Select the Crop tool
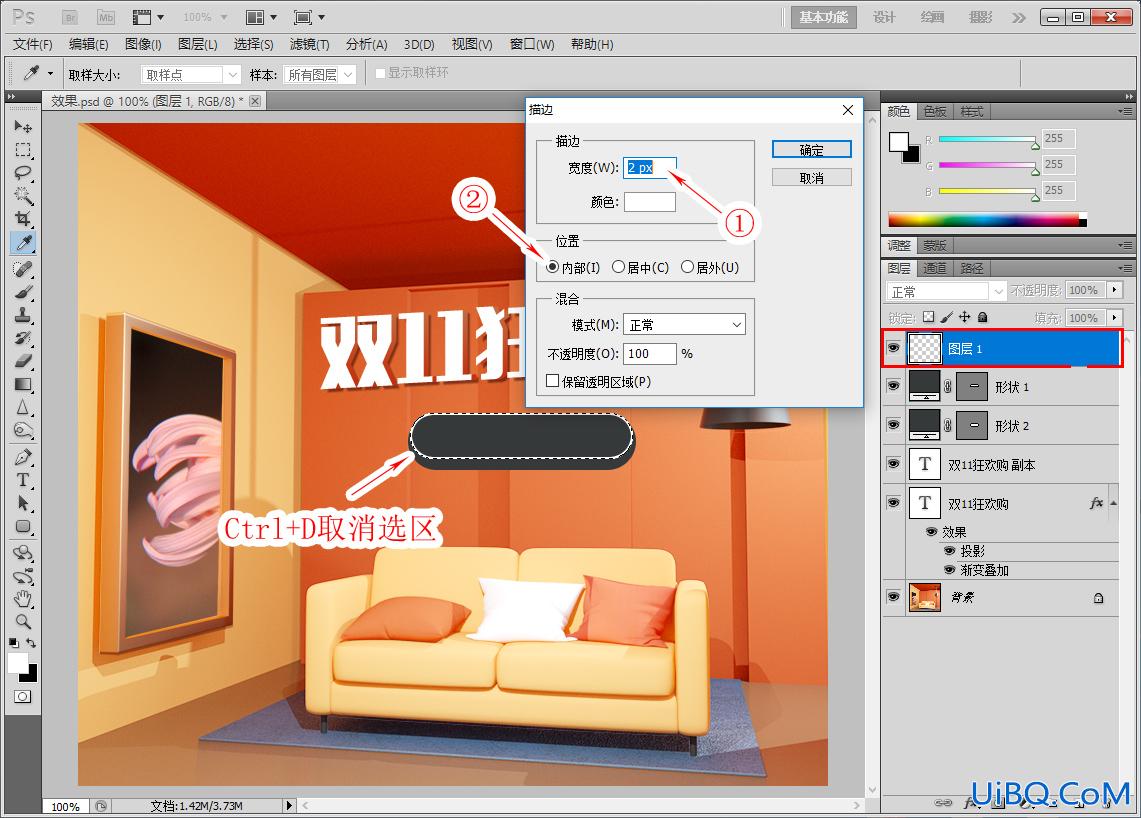The image size is (1141, 818). point(23,219)
